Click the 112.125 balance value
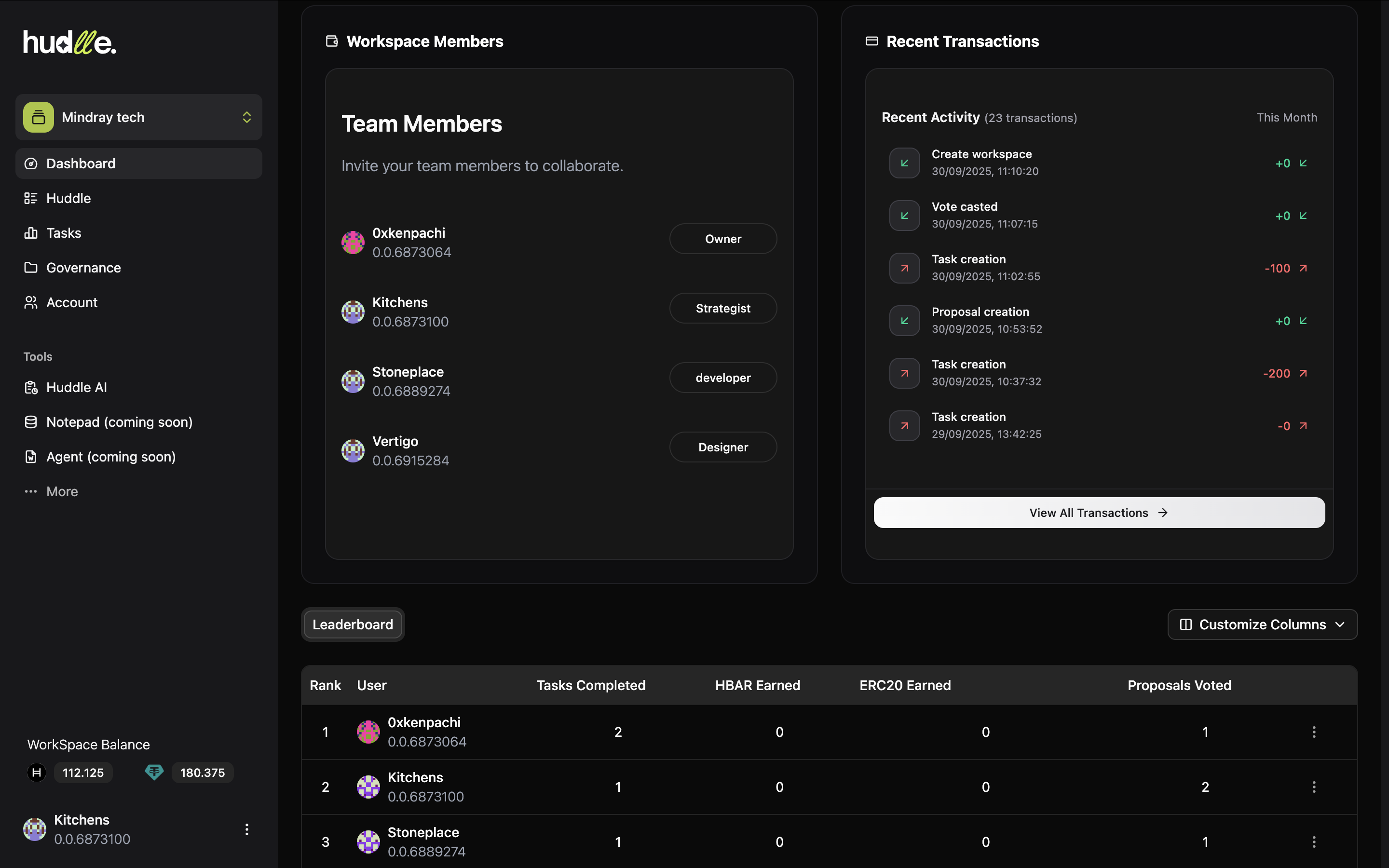This screenshot has width=1389, height=868. (x=83, y=773)
